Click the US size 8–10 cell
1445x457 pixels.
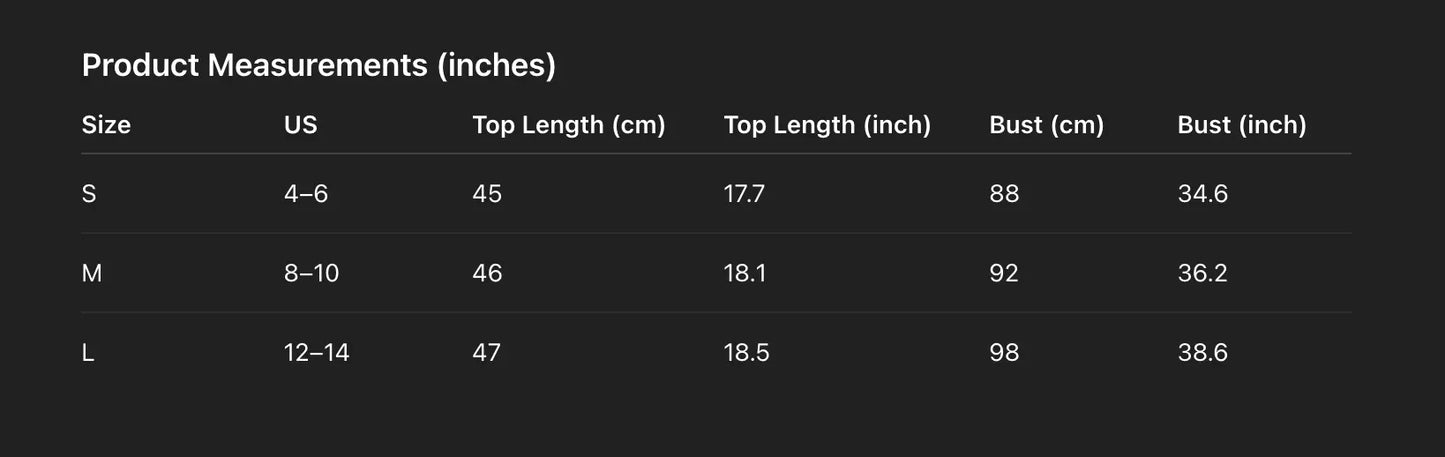(x=311, y=273)
